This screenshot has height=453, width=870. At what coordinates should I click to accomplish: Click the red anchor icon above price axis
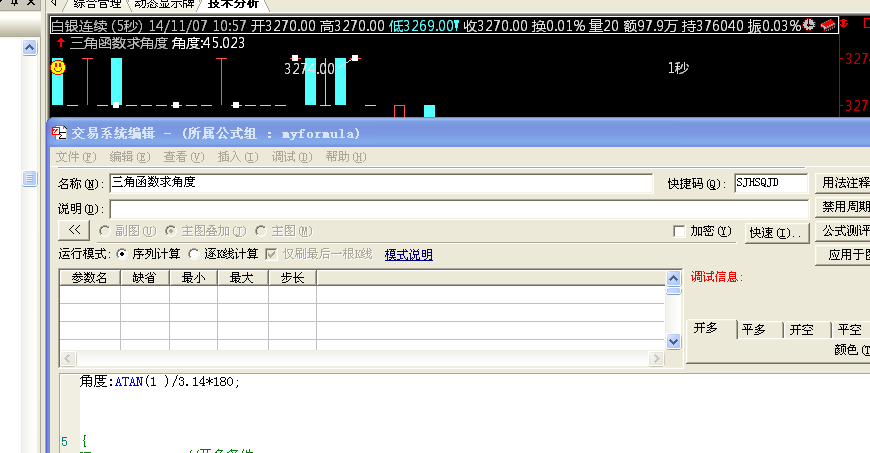[844, 23]
